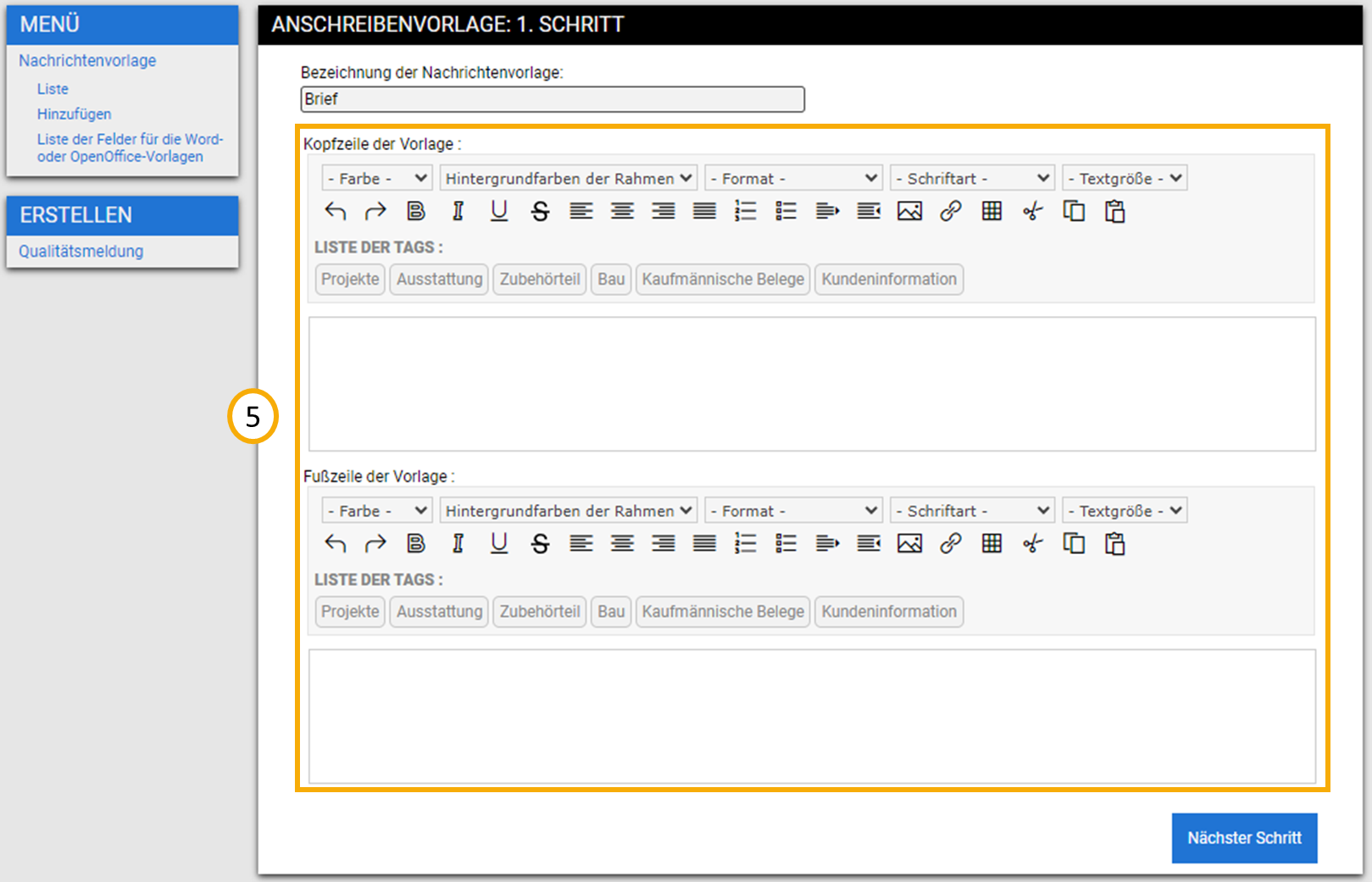This screenshot has height=882, width=1372.
Task: Click the Bezeichnung der Nachrichtenvorlage text field
Action: pyautogui.click(x=553, y=99)
